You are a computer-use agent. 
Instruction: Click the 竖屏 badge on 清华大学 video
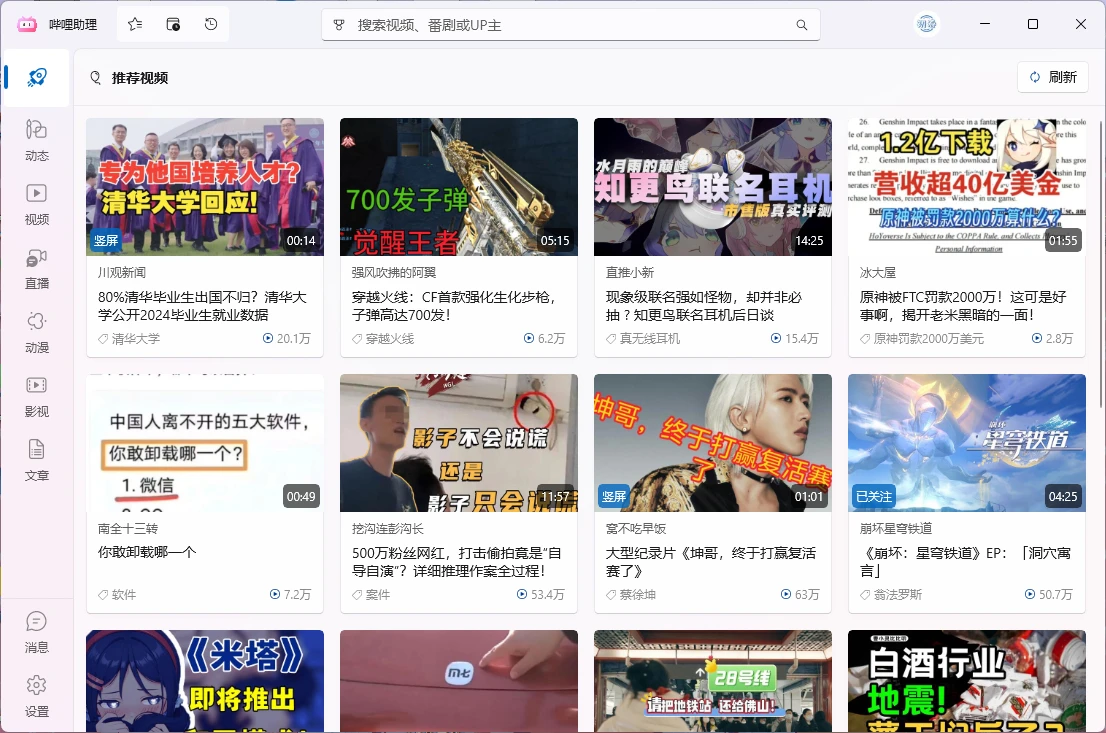point(106,241)
